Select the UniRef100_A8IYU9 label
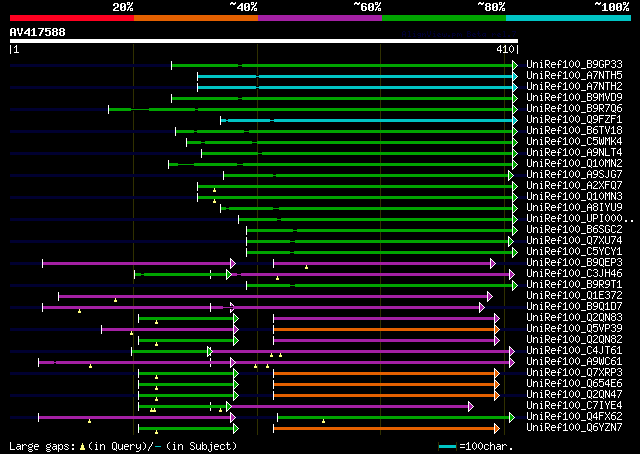 point(574,208)
